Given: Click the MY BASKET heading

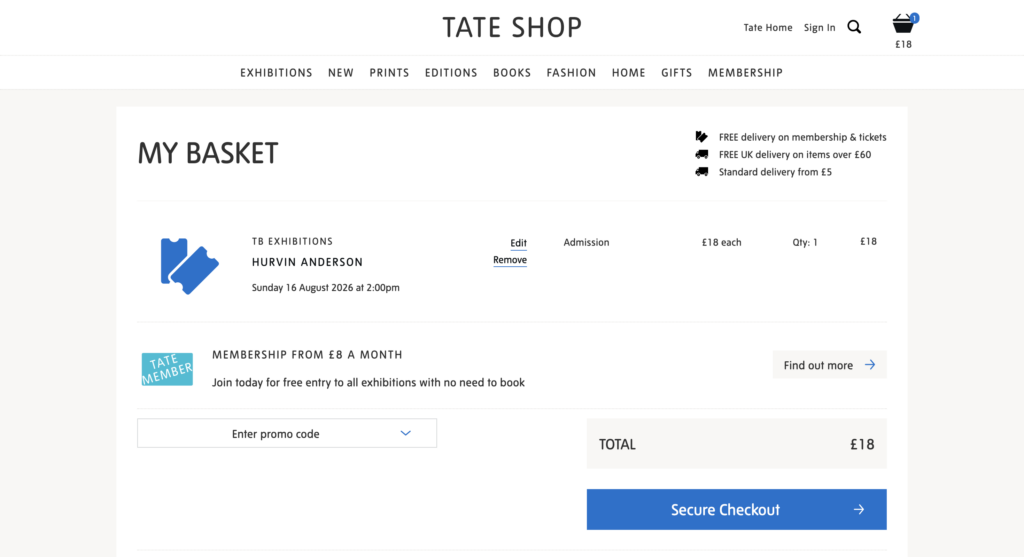Looking at the screenshot, I should tap(208, 153).
